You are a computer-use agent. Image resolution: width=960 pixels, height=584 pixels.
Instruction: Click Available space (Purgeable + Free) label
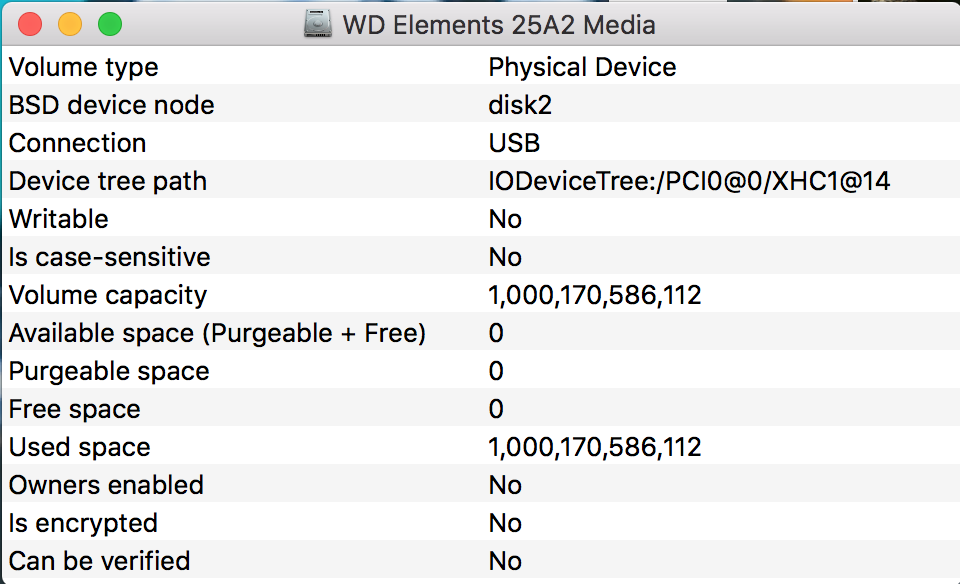[x=217, y=334]
